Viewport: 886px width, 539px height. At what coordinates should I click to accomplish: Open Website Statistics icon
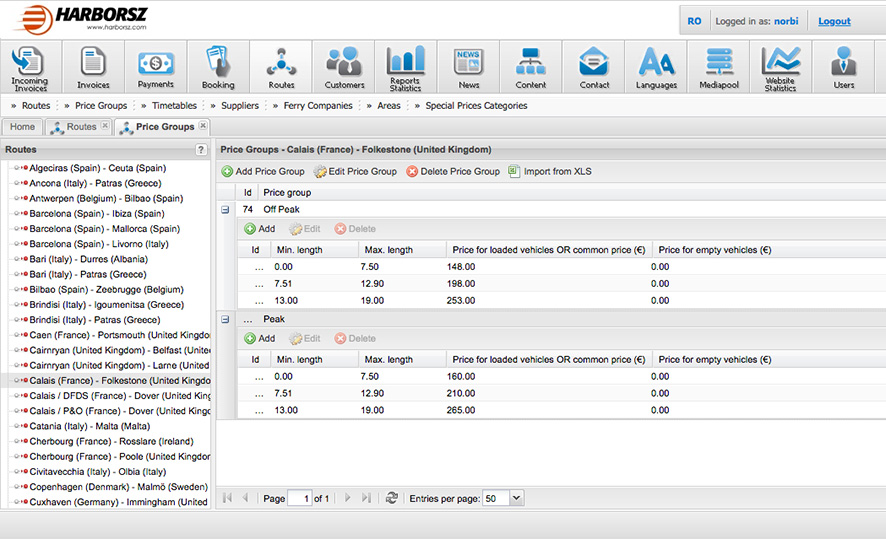click(x=780, y=67)
